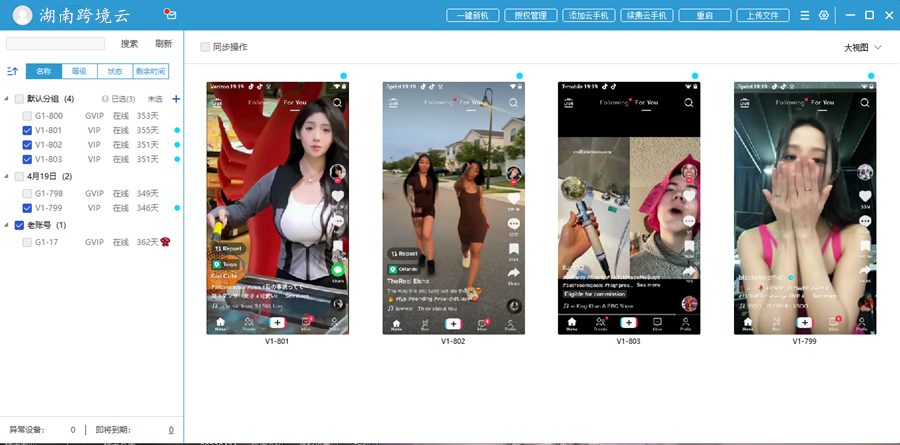The width and height of the screenshot is (900, 445).
Task: Uncheck the V1-802 device checkbox
Action: point(27,145)
